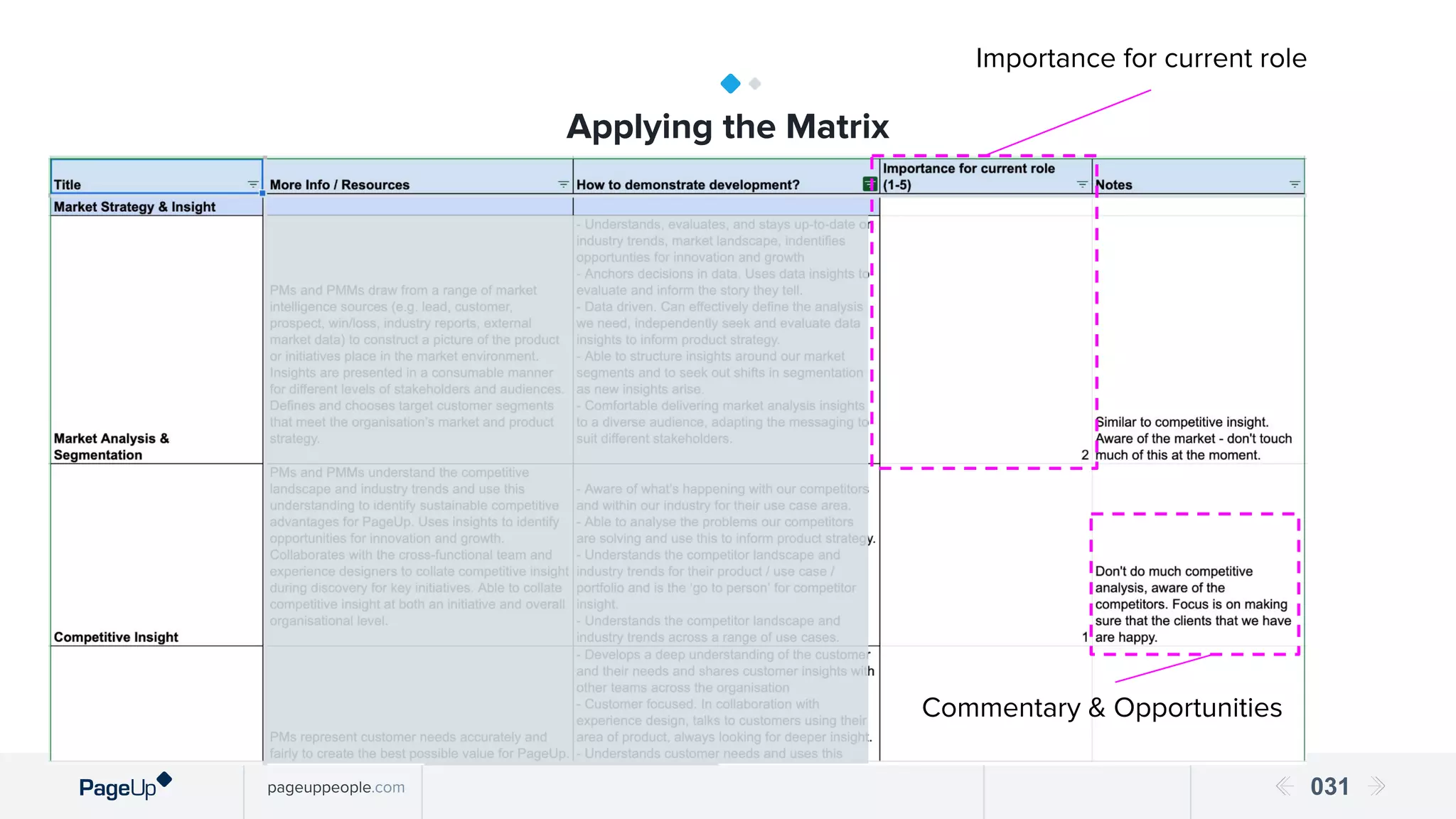The image size is (1456, 819).
Task: Click the Market Analysis notes cell text
Action: tap(1194, 439)
